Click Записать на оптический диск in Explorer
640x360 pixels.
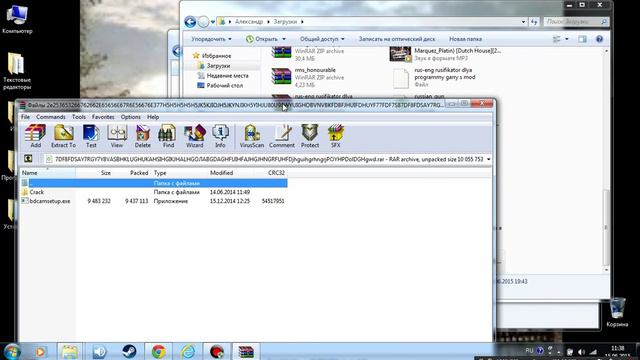click(397, 39)
